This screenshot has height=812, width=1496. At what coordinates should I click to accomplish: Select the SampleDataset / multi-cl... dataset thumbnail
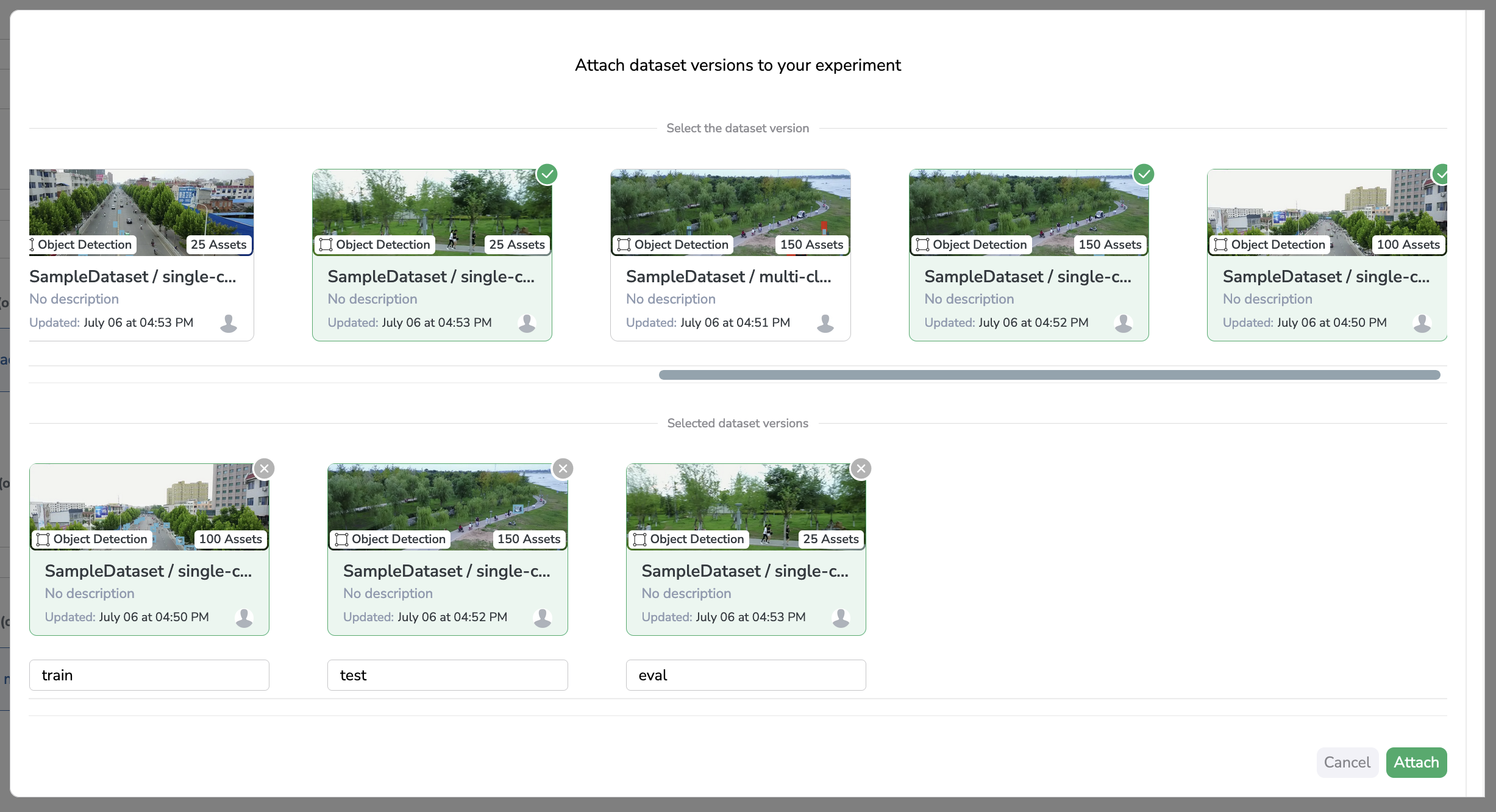coord(730,204)
